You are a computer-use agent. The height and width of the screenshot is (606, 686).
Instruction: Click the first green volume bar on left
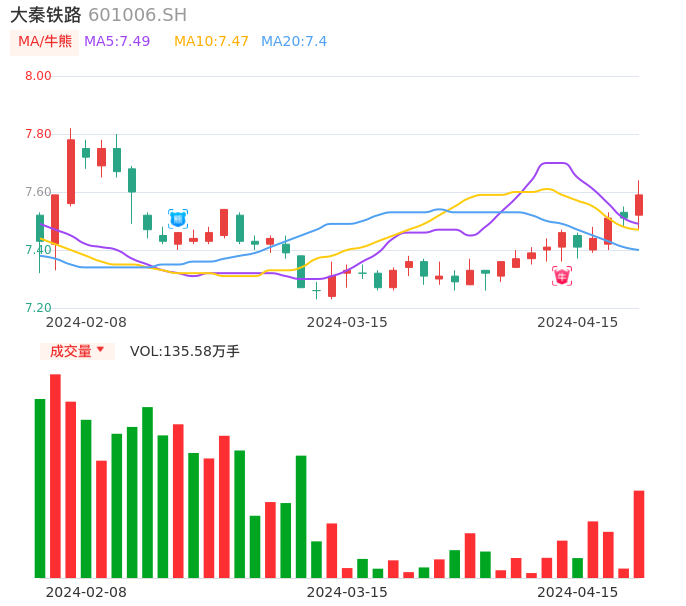pyautogui.click(x=40, y=488)
